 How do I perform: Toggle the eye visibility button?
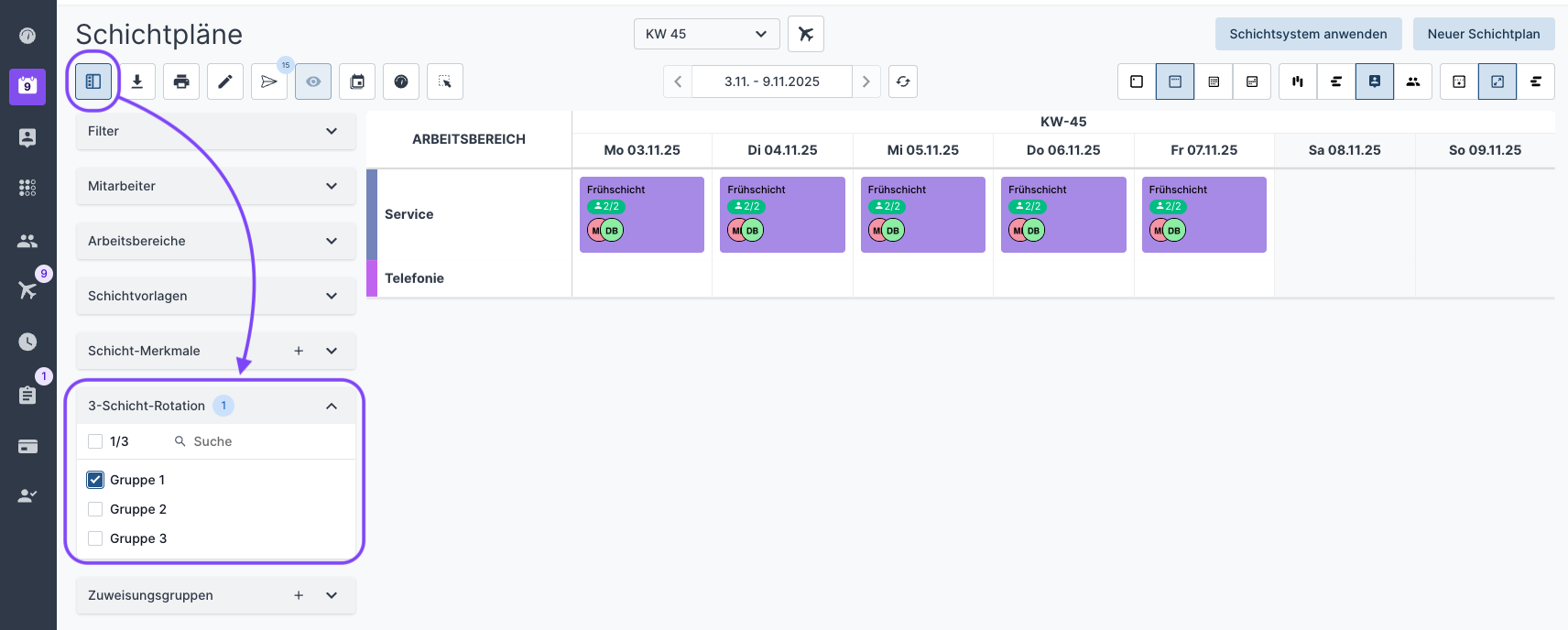[x=313, y=81]
